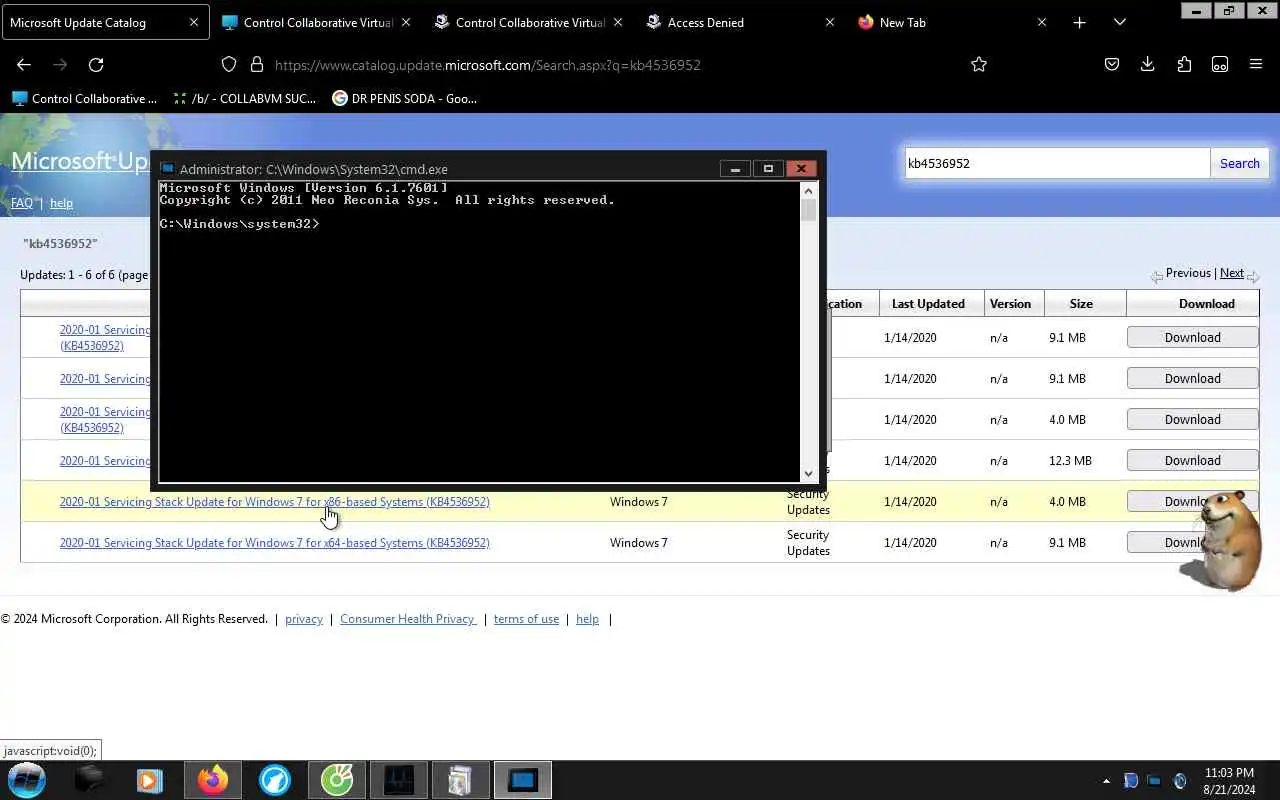This screenshot has height=800, width=1280.
Task: Click the network tray icon
Action: coord(1154,781)
